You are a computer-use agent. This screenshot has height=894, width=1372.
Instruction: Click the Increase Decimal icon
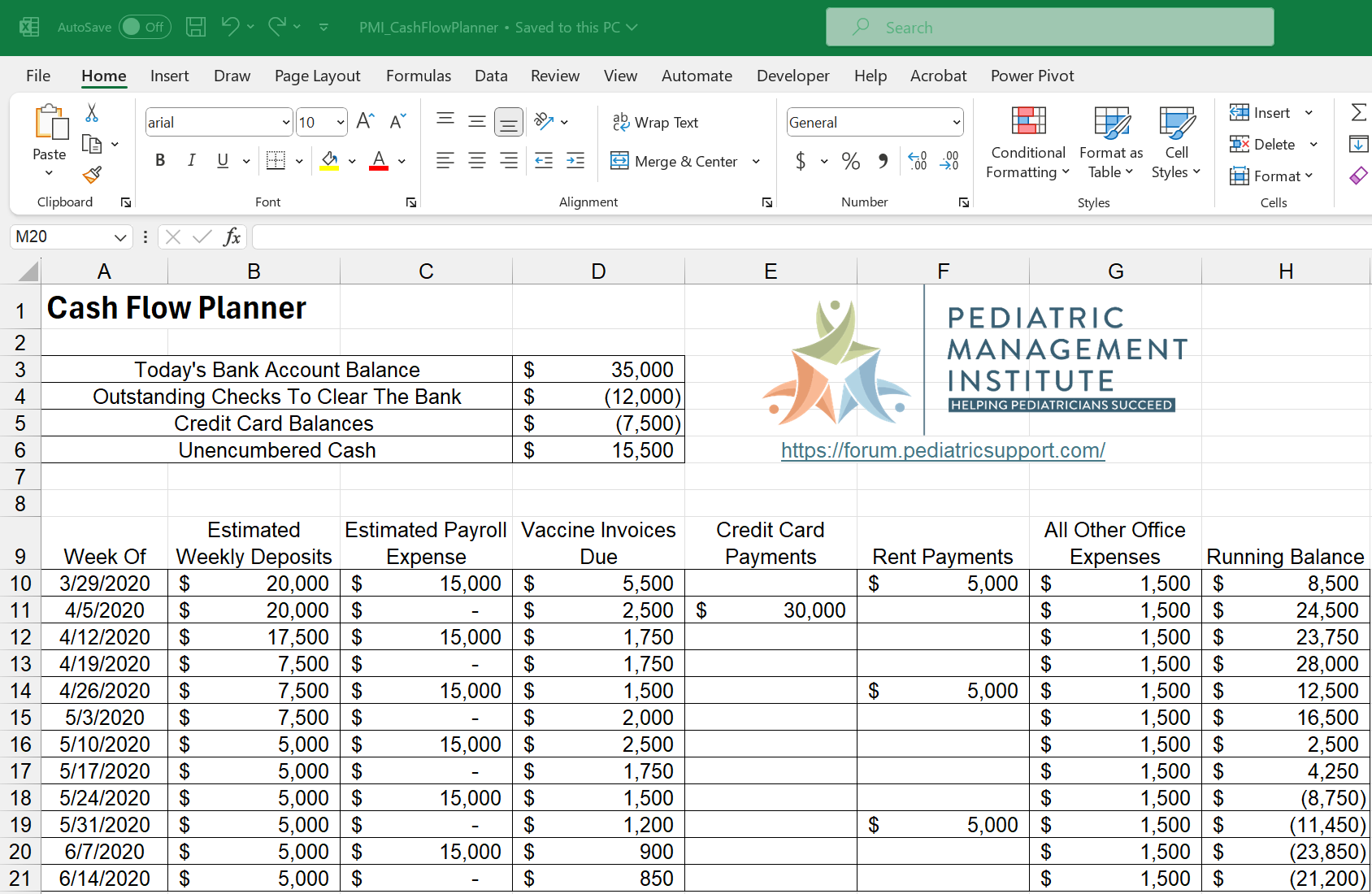[x=918, y=161]
